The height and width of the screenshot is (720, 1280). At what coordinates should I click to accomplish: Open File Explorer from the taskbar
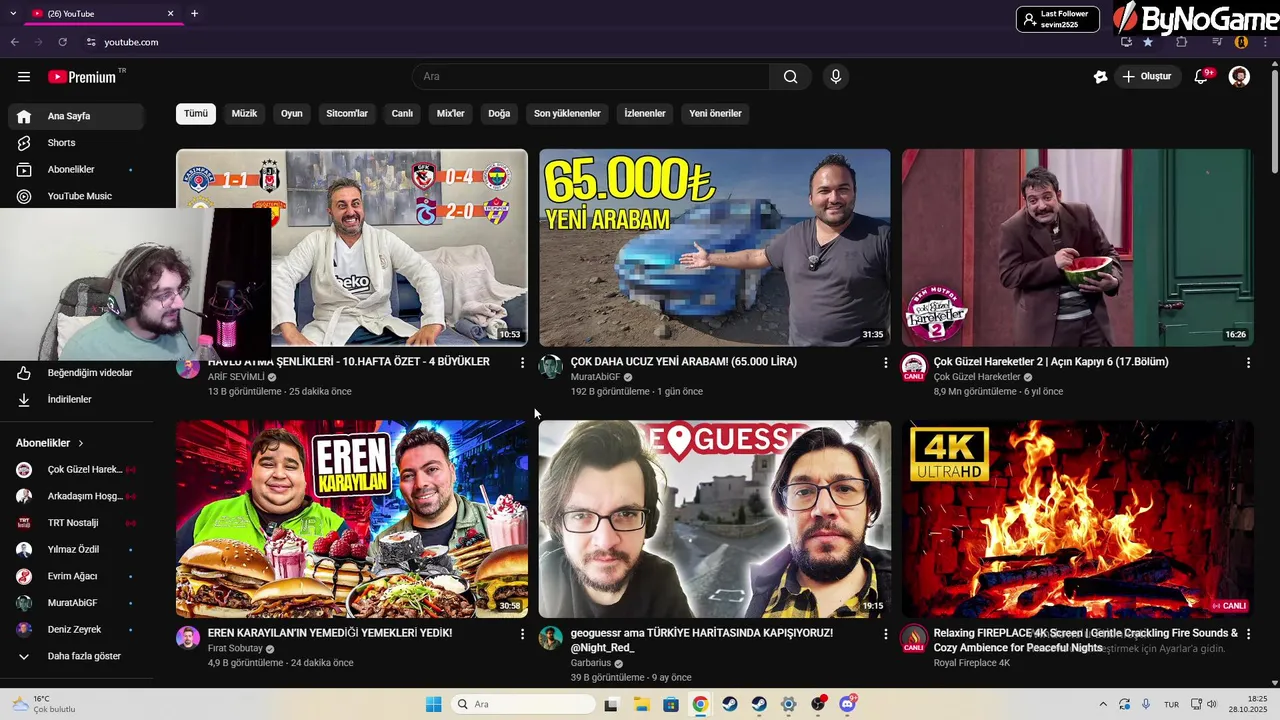tap(641, 704)
